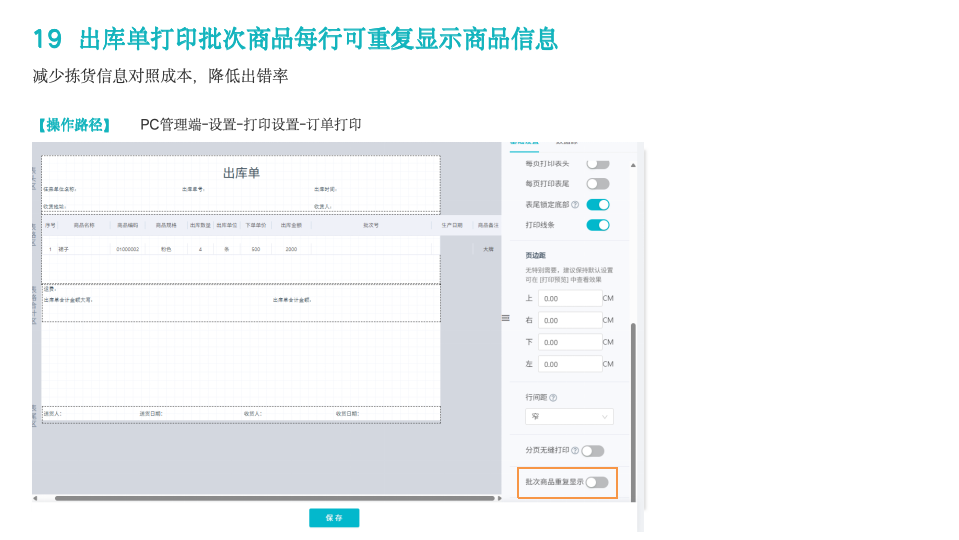
Task: Click the 保存 button
Action: pos(334,518)
